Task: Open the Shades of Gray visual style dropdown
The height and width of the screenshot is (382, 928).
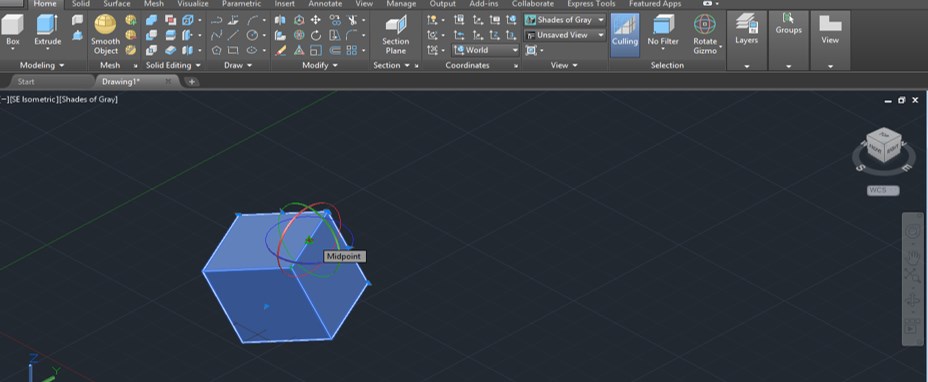Action: (x=565, y=20)
